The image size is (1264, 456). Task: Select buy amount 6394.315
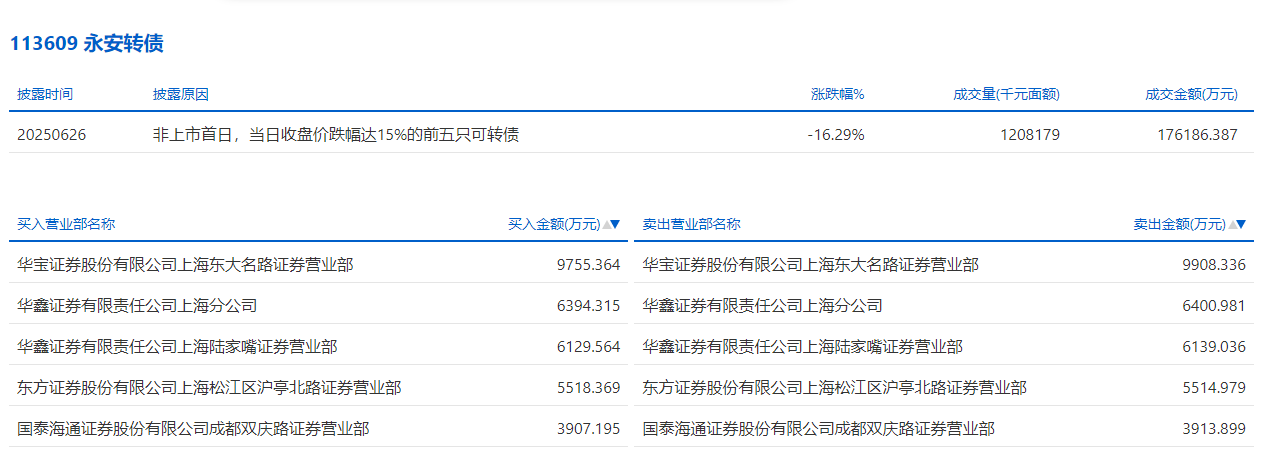tap(589, 305)
